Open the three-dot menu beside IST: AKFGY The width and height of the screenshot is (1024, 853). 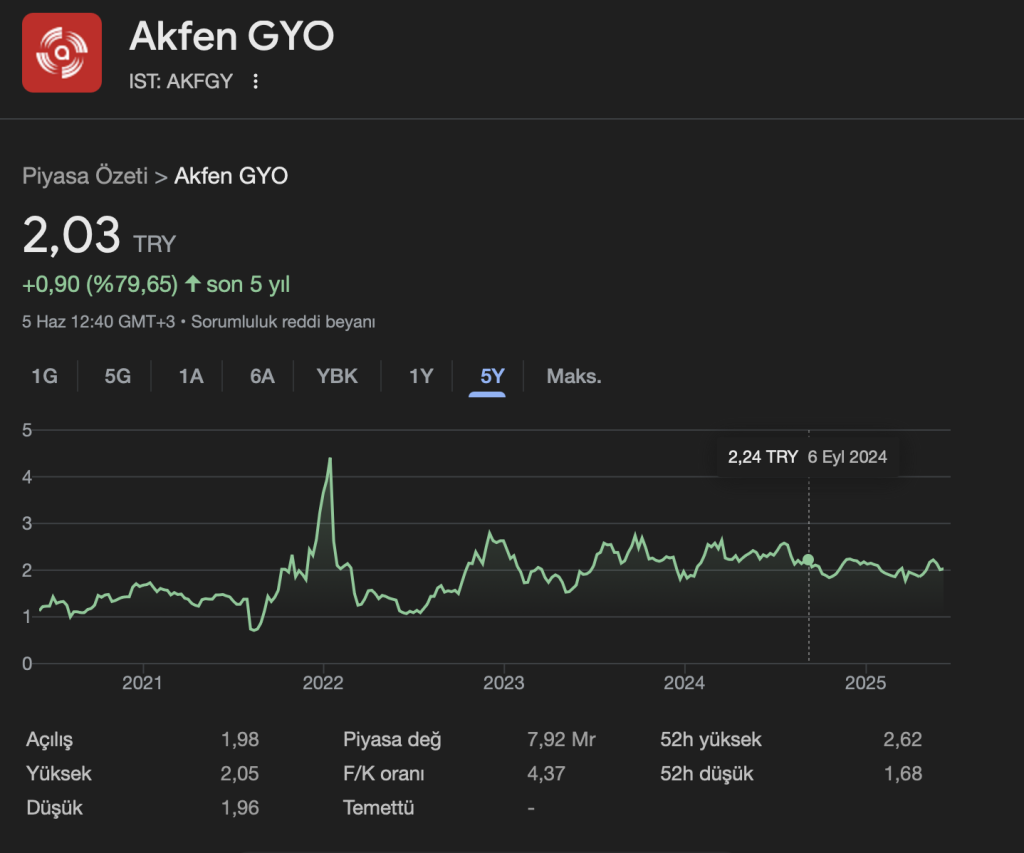(x=256, y=82)
